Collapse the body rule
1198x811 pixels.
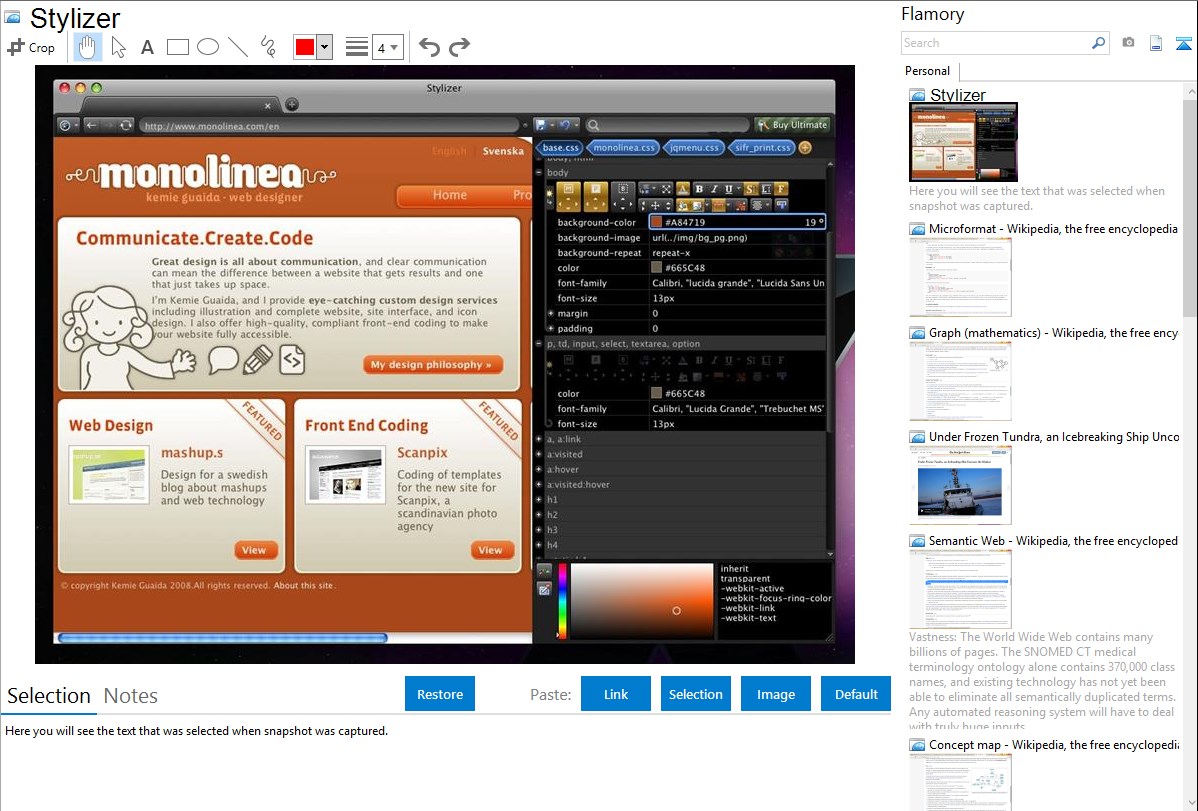(x=539, y=173)
